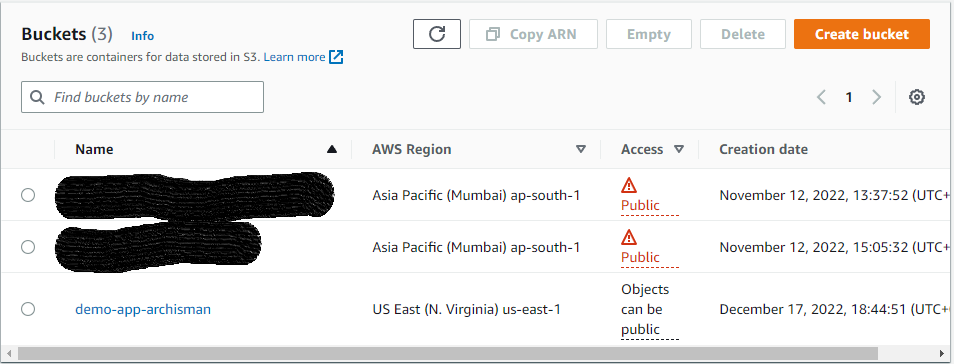
Task: Click warning triangle on second Public bucket
Action: 628,237
